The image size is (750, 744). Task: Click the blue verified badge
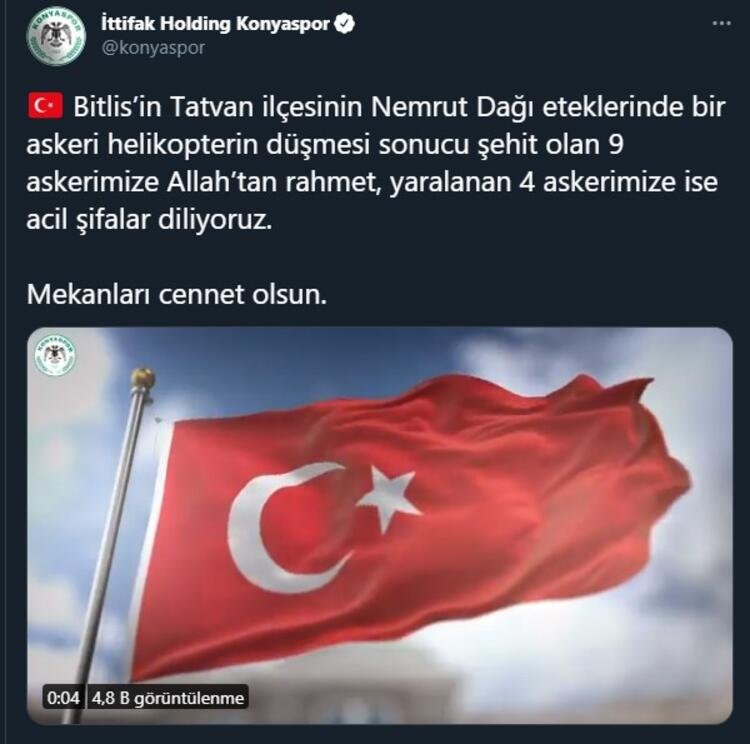[x=344, y=24]
